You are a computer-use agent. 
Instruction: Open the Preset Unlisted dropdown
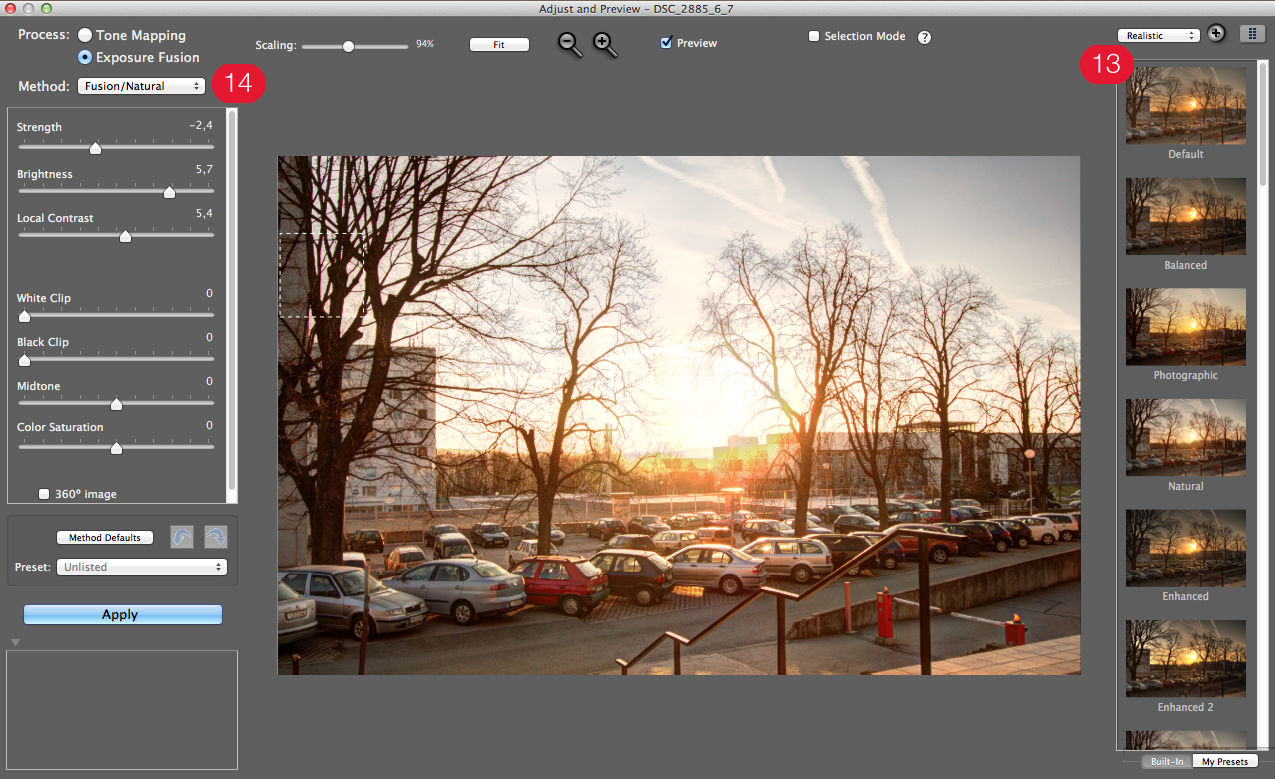click(141, 567)
